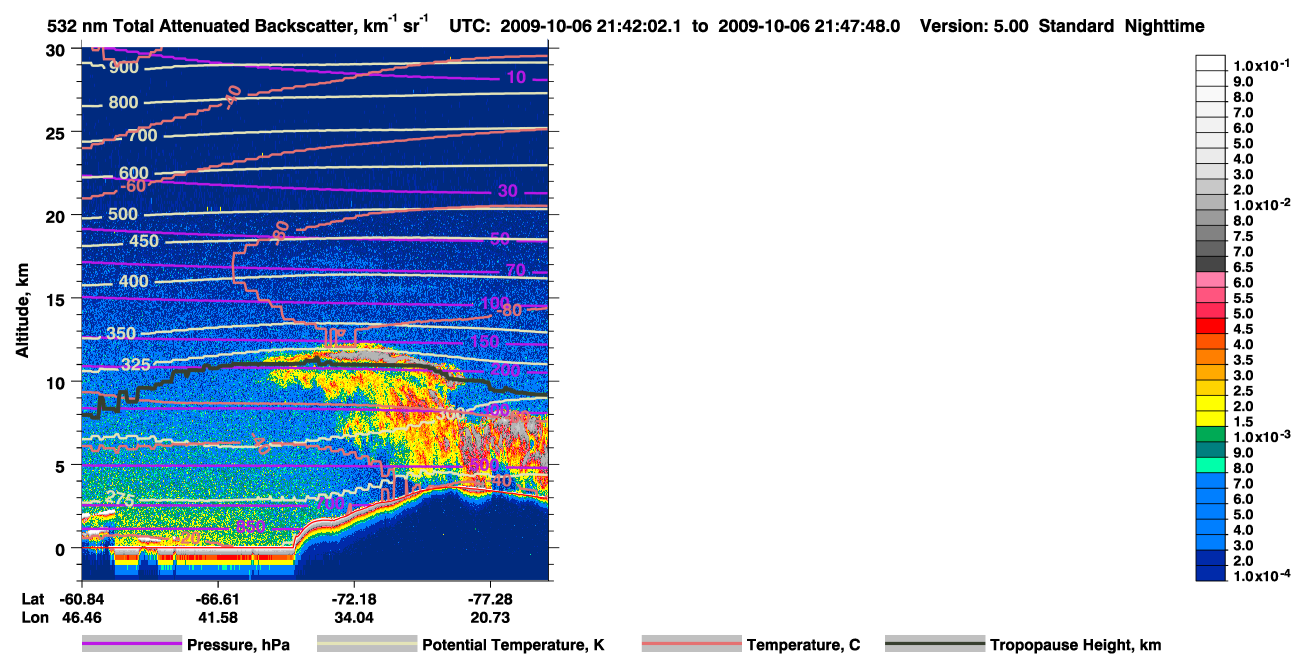Viewport: 1300px width, 667px height.
Task: Click the pure red color bar swatch
Action: pos(1210,327)
